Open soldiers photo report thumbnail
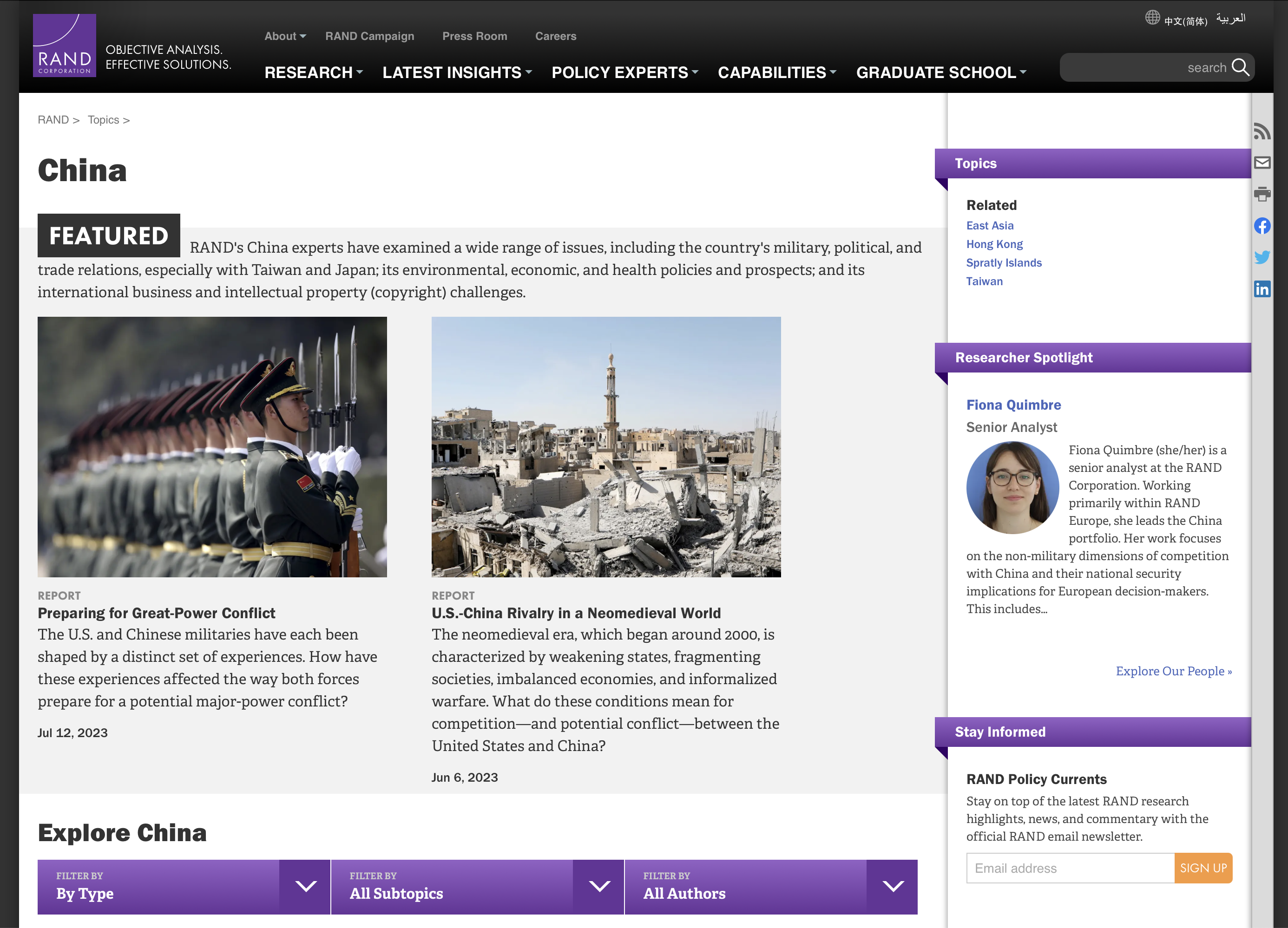The image size is (1288, 928). tap(212, 447)
